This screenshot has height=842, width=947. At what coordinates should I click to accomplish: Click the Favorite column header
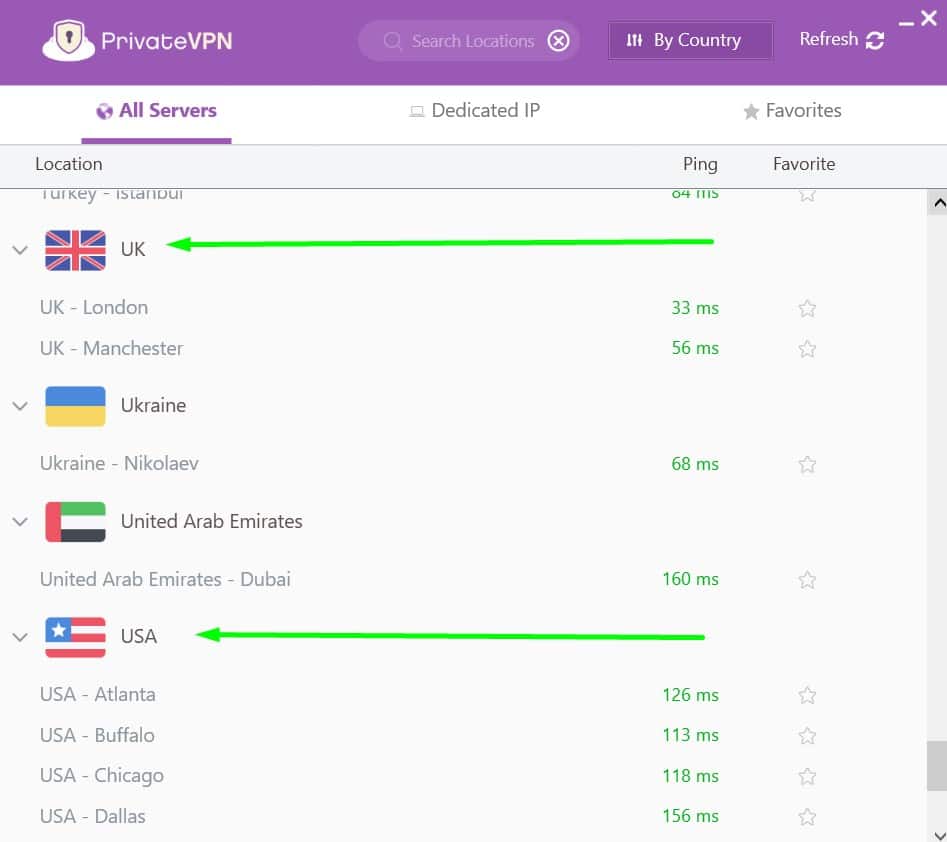[x=804, y=164]
